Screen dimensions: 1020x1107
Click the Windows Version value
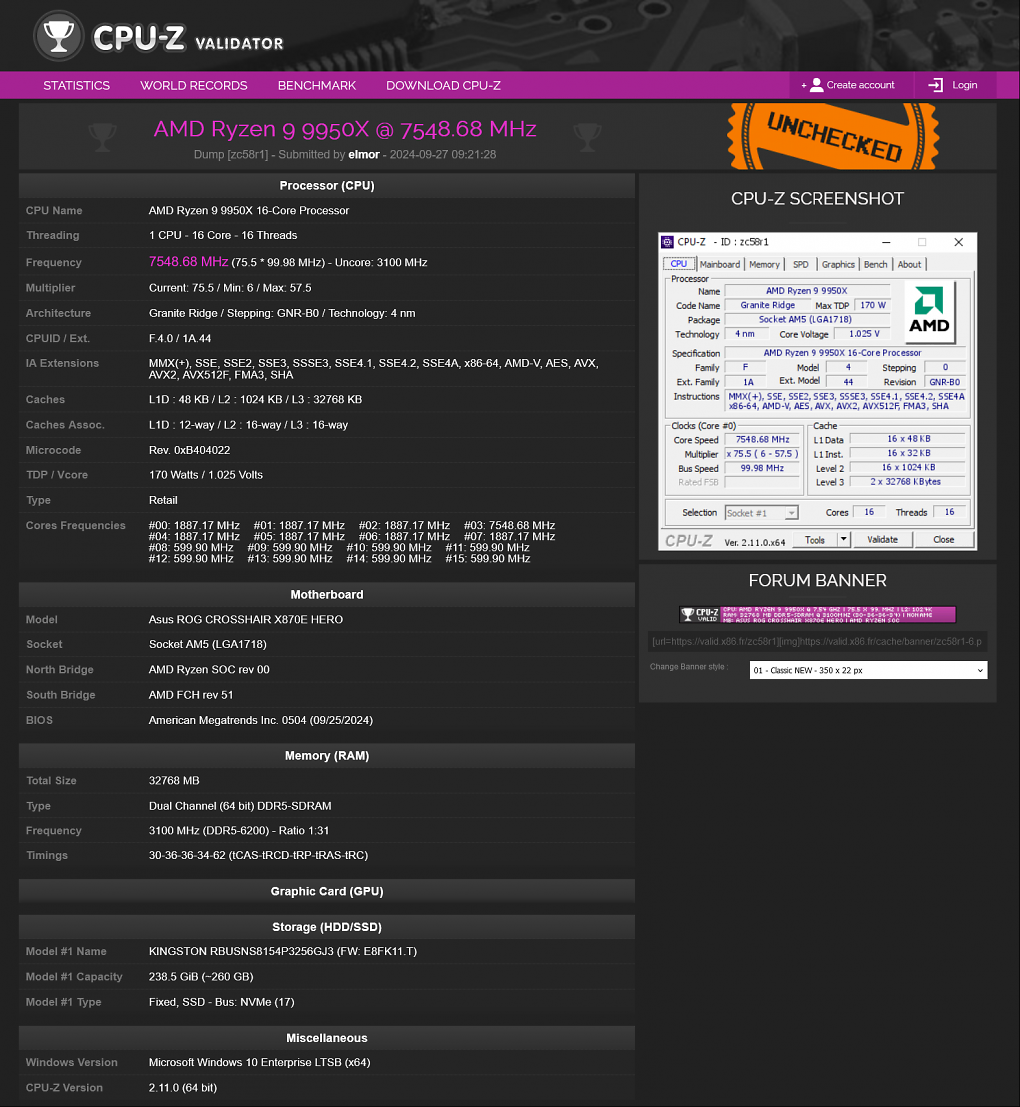pos(259,1062)
